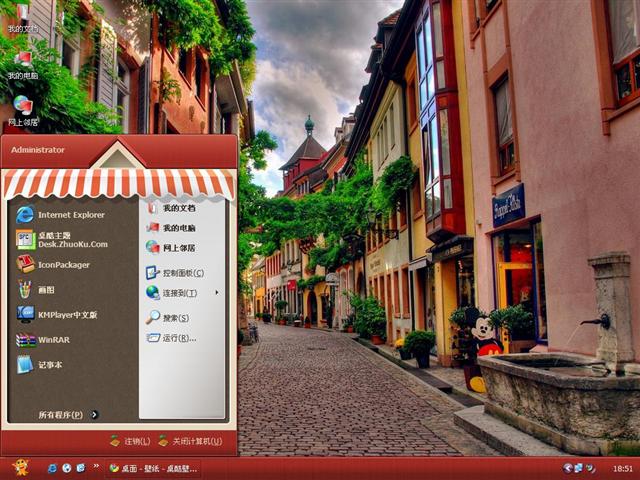Viewport: 640px width, 480px height.
Task: Expand the 连接到(T) submenu arrow
Action: click(x=217, y=293)
